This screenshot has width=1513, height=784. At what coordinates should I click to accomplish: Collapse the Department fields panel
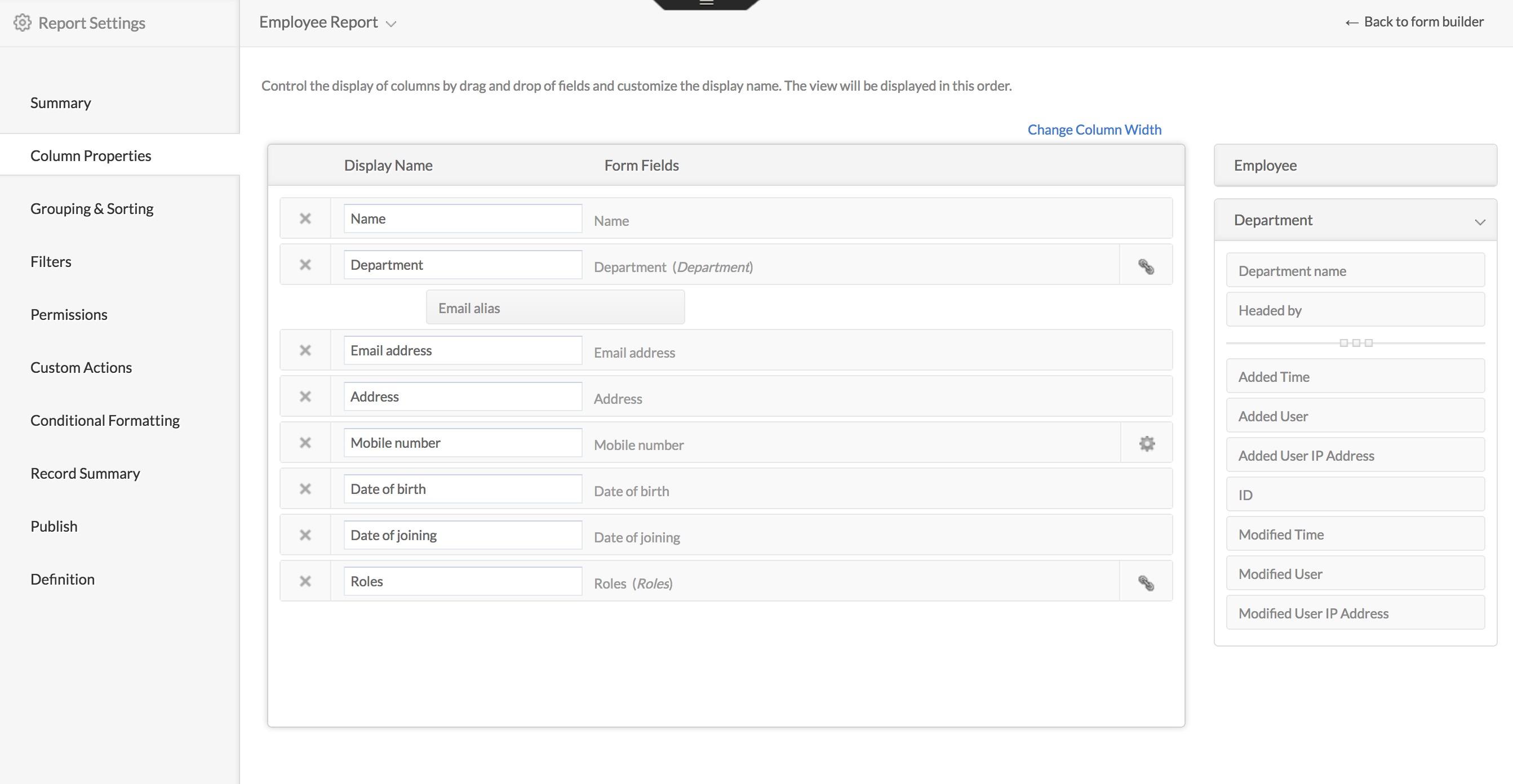click(x=1480, y=222)
